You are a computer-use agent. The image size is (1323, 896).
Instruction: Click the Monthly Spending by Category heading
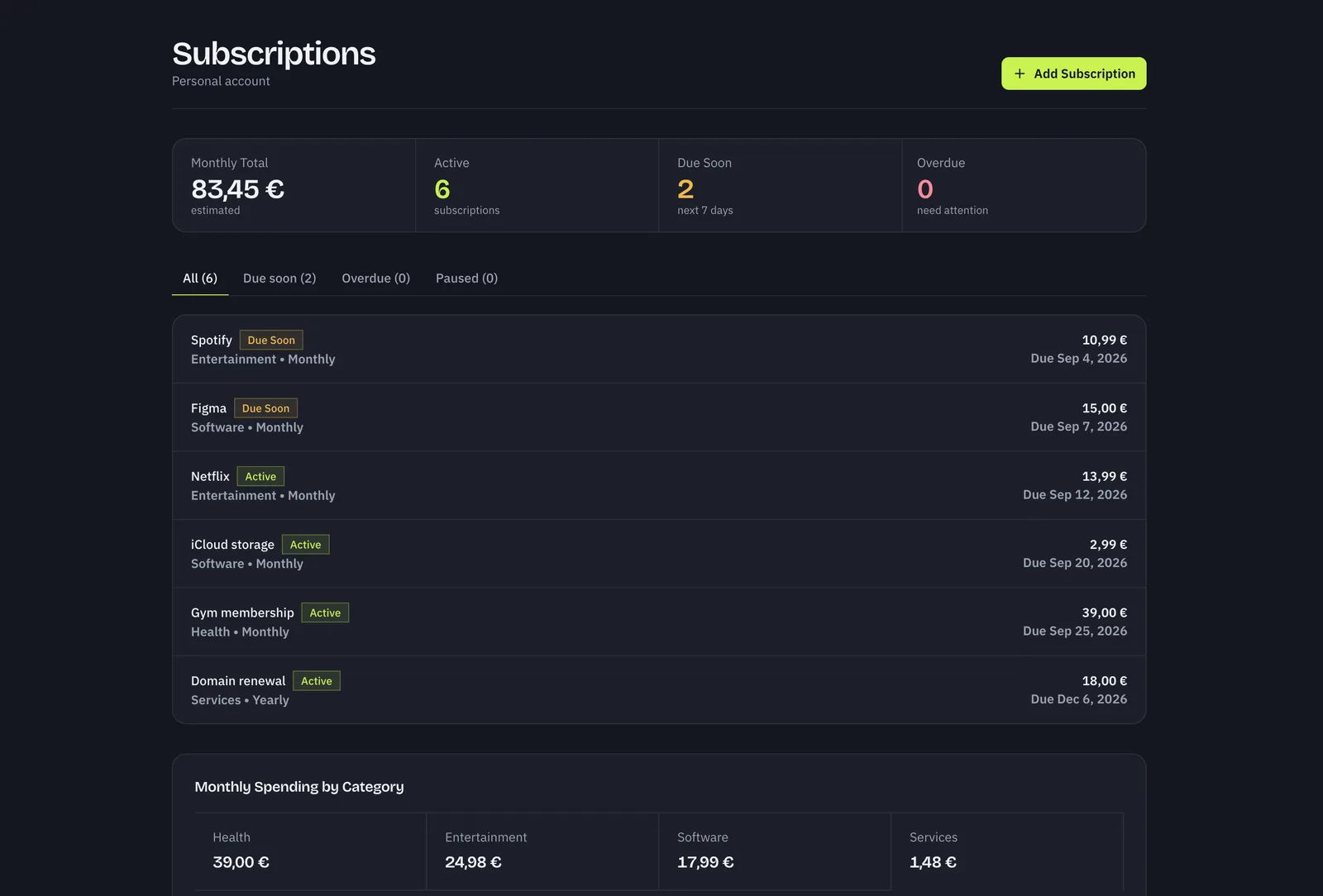point(299,787)
